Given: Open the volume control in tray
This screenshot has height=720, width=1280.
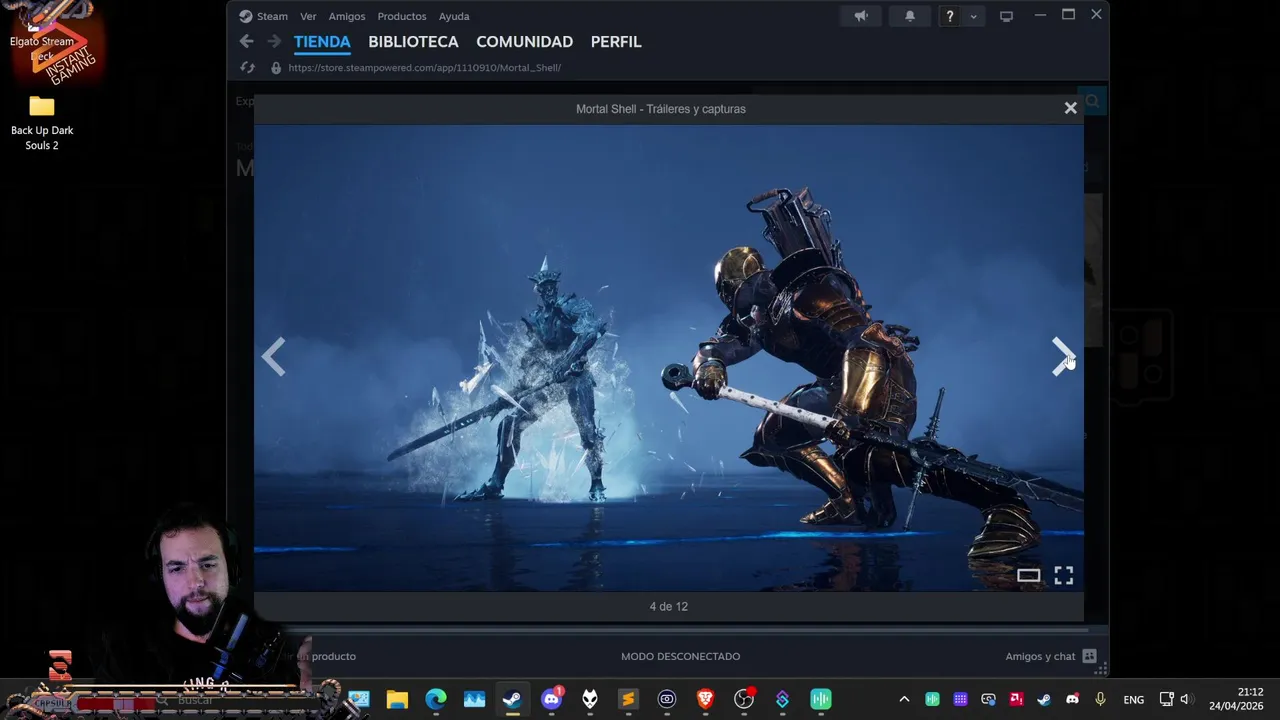Looking at the screenshot, I should pyautogui.click(x=1185, y=699).
